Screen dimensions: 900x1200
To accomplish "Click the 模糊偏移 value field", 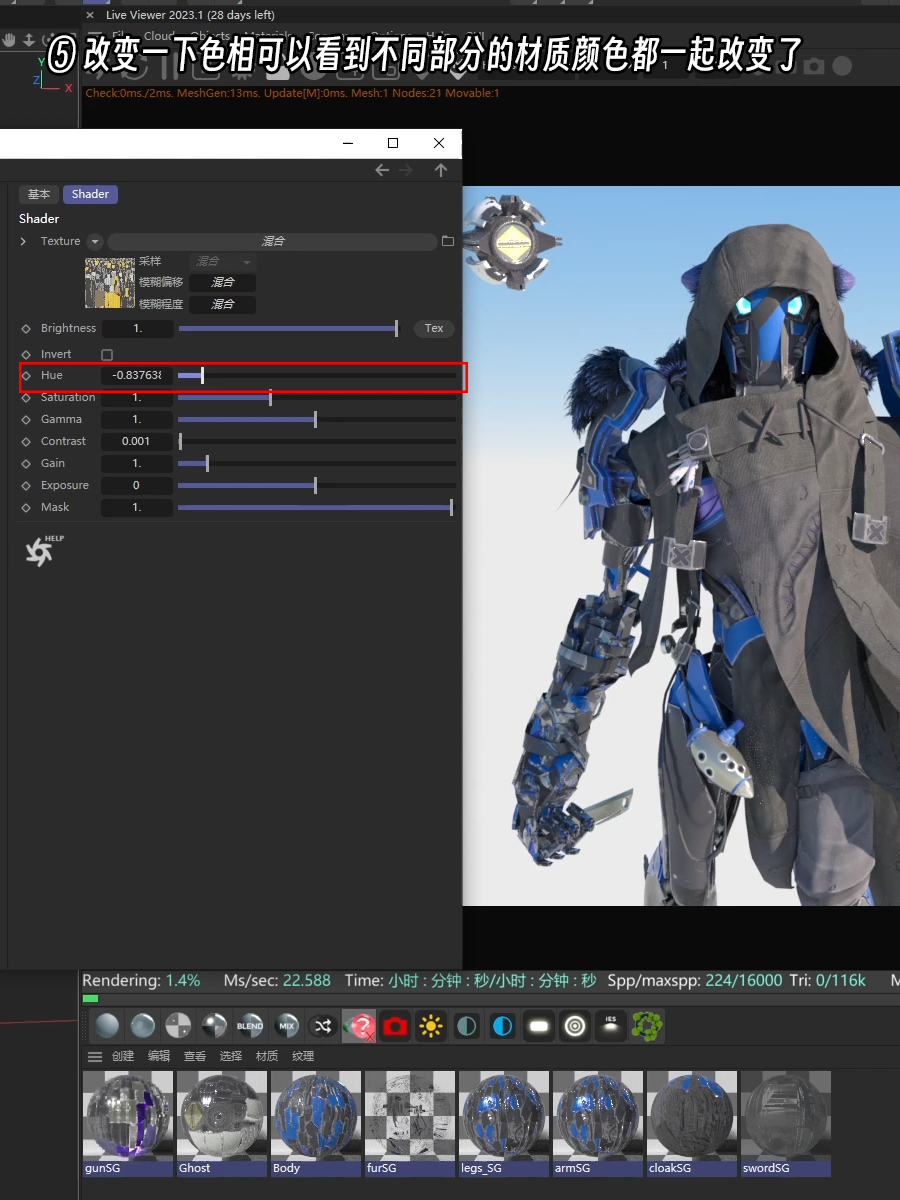I will tap(222, 283).
